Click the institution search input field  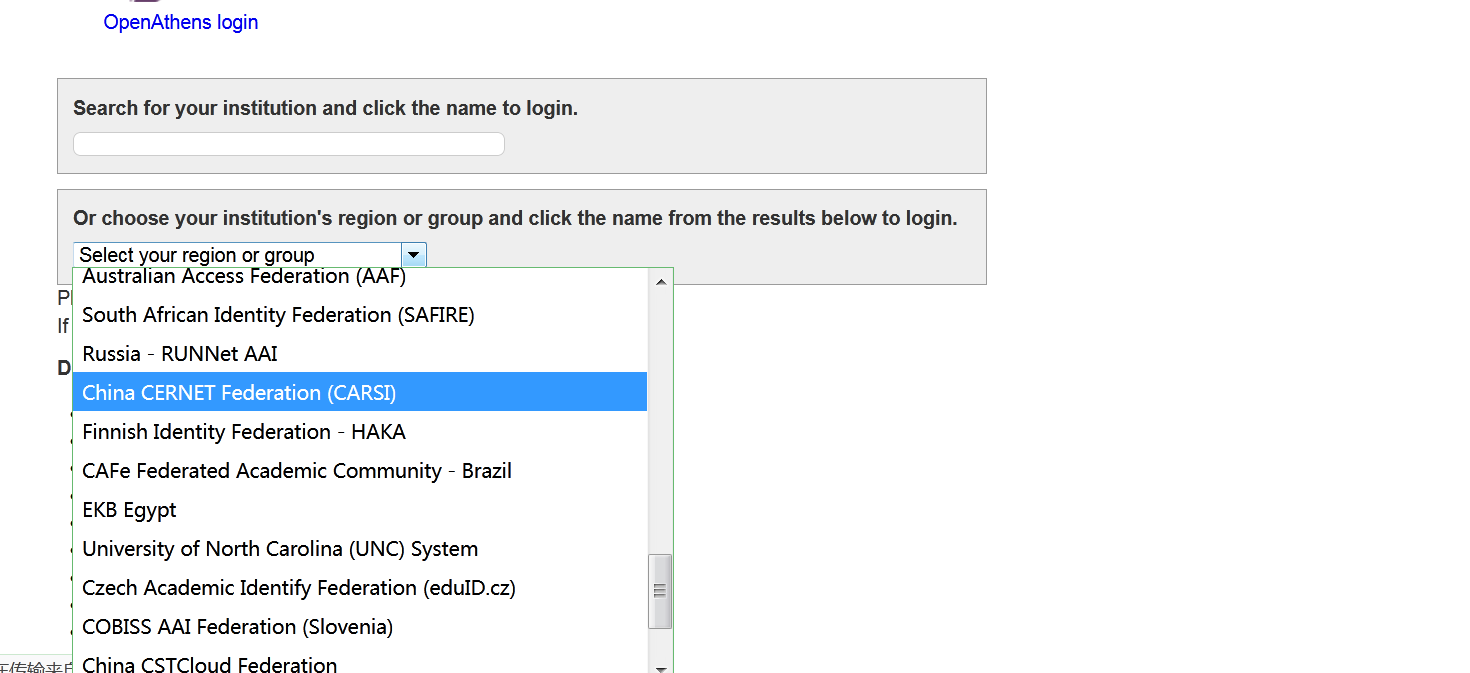(x=289, y=144)
